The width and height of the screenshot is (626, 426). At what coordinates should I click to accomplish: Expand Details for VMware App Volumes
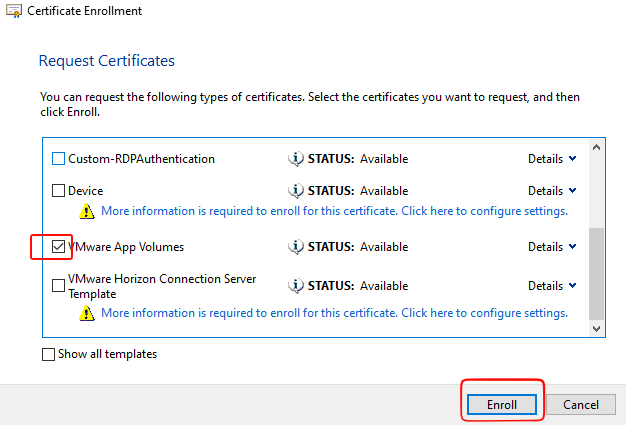click(x=552, y=247)
